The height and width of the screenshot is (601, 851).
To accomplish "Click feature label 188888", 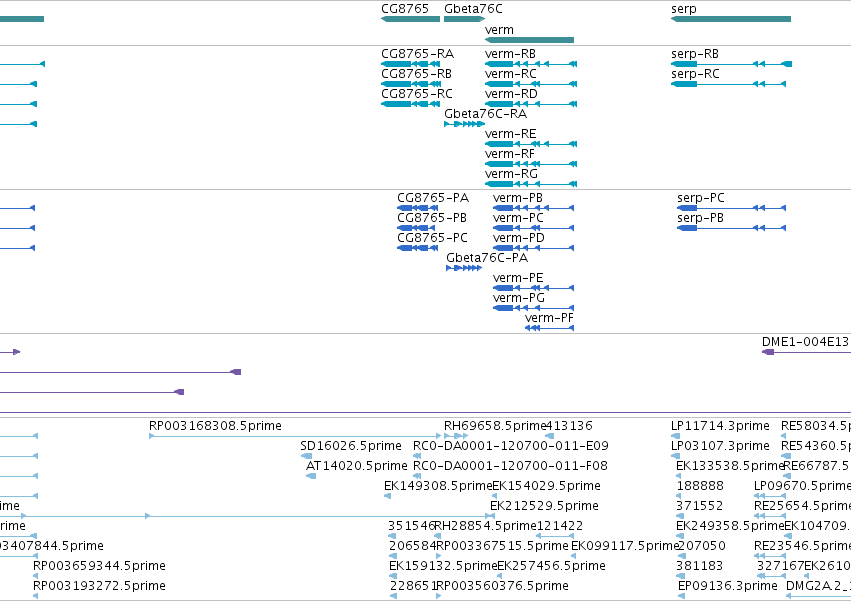I will (x=700, y=486).
